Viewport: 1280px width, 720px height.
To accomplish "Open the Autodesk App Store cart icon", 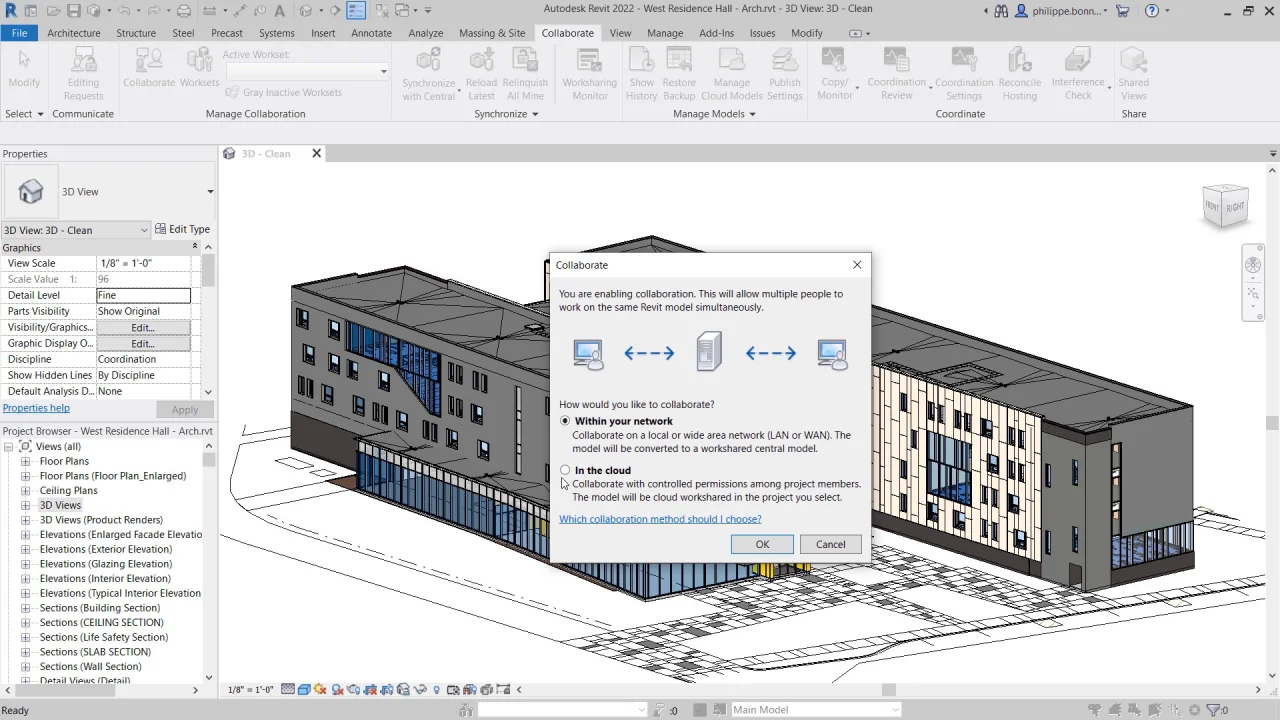I will coord(1122,11).
